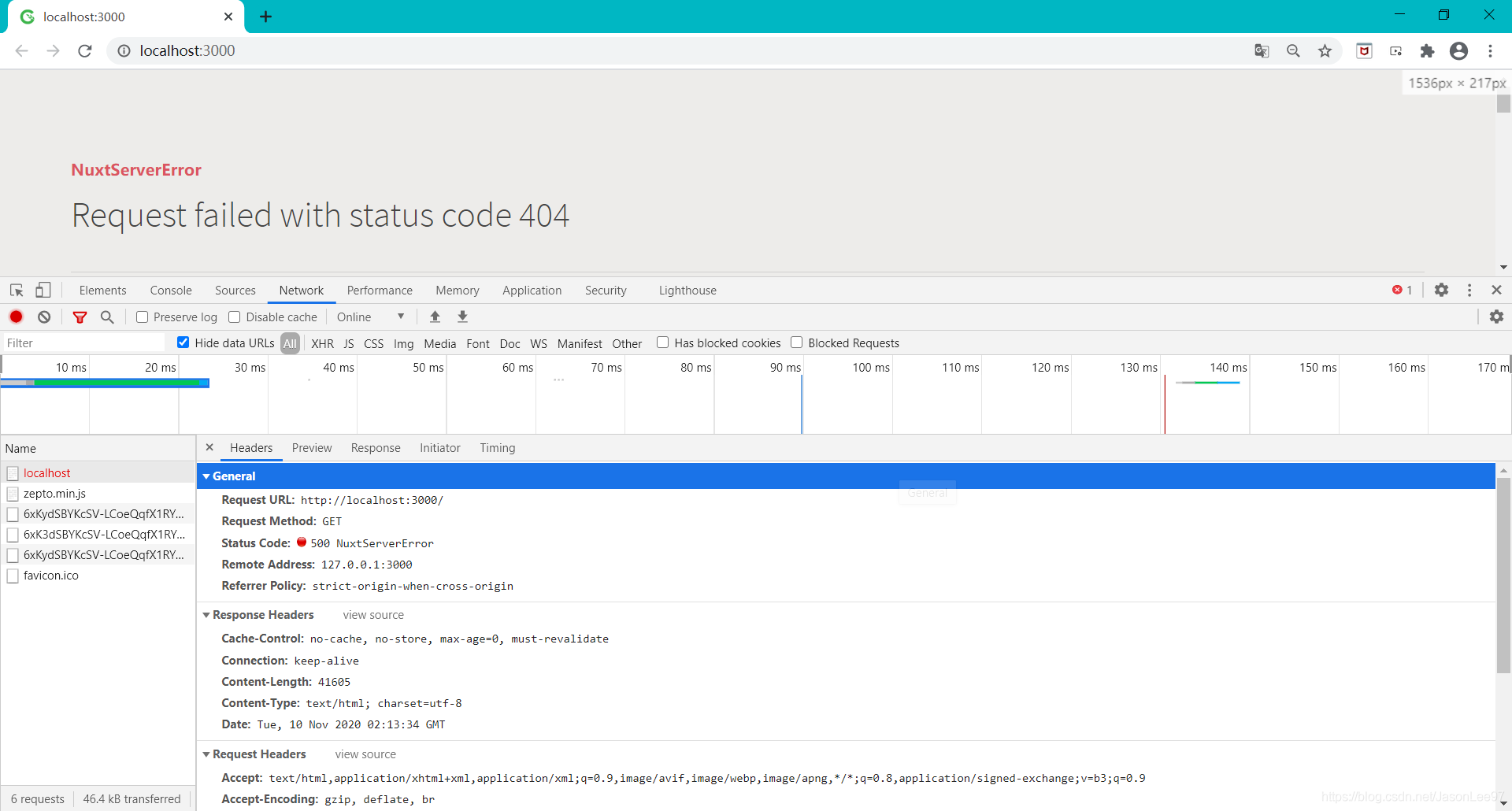
Task: View source of Response Headers
Action: tap(373, 615)
